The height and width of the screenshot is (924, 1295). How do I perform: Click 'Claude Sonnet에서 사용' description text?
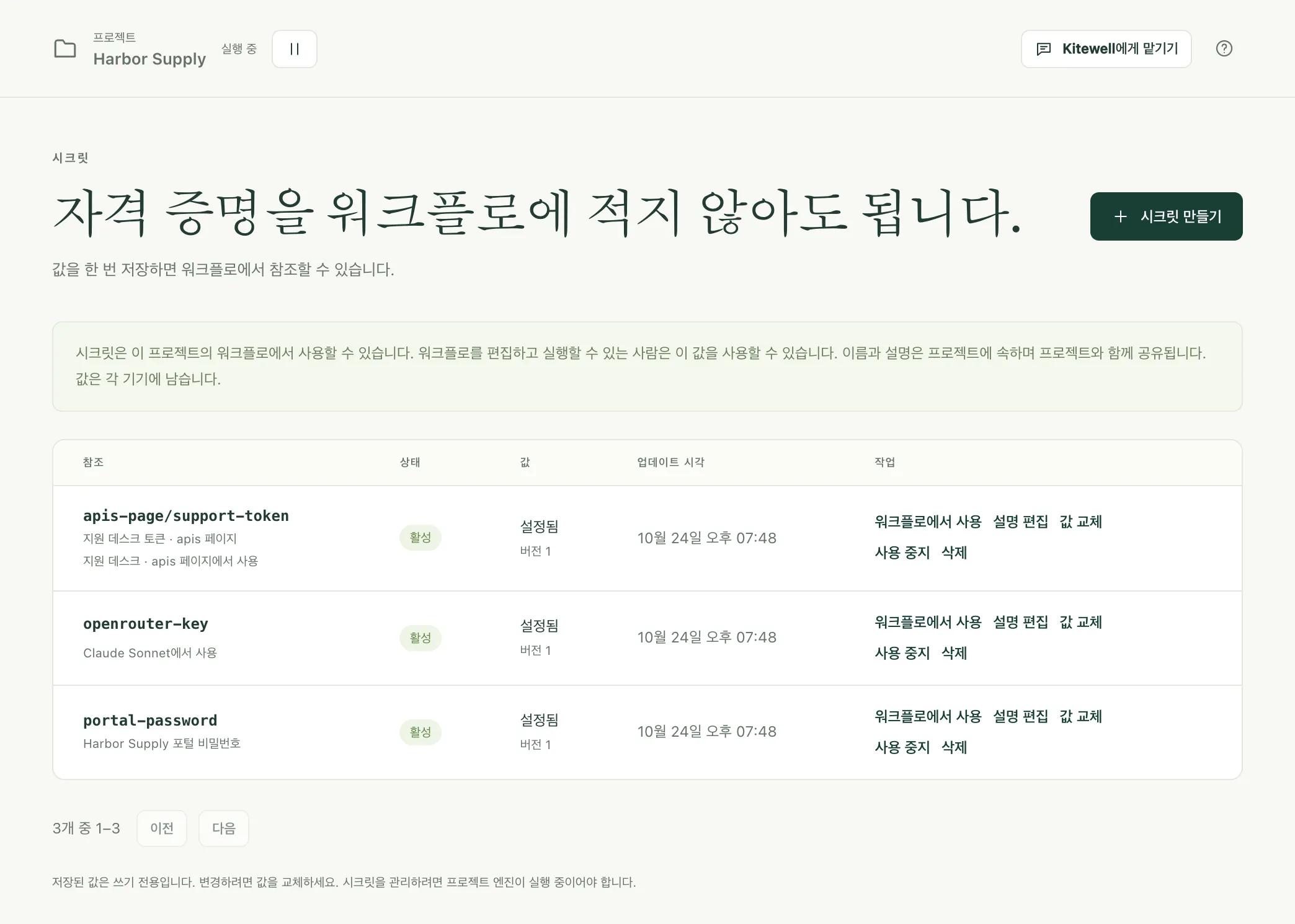pyautogui.click(x=150, y=653)
